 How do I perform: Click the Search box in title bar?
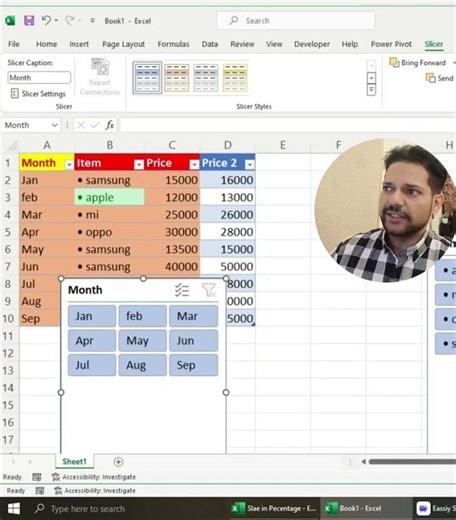pyautogui.click(x=296, y=21)
